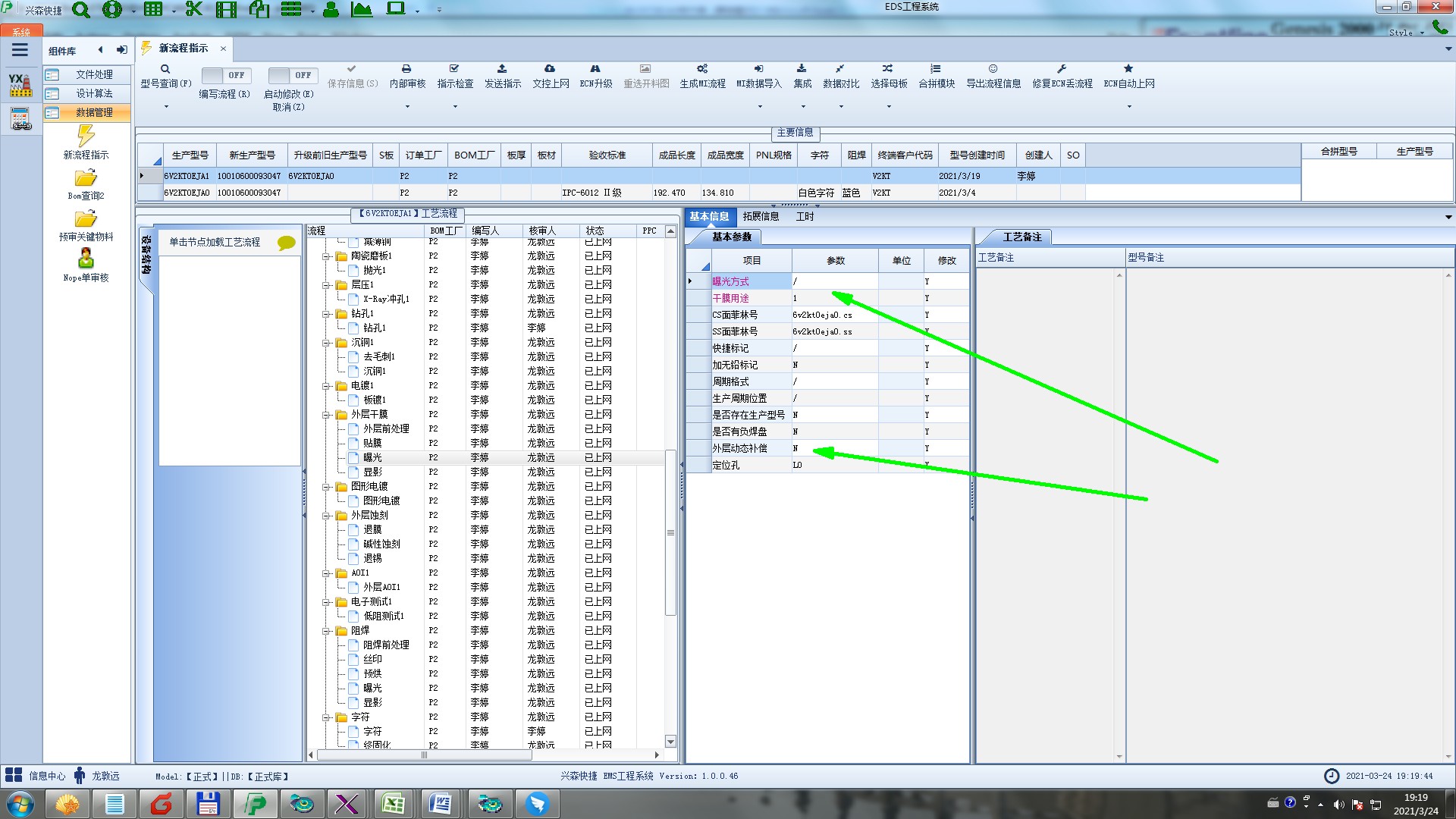The image size is (1456, 819).
Task: Open the Bom查询2 folder icon
Action: 86,178
